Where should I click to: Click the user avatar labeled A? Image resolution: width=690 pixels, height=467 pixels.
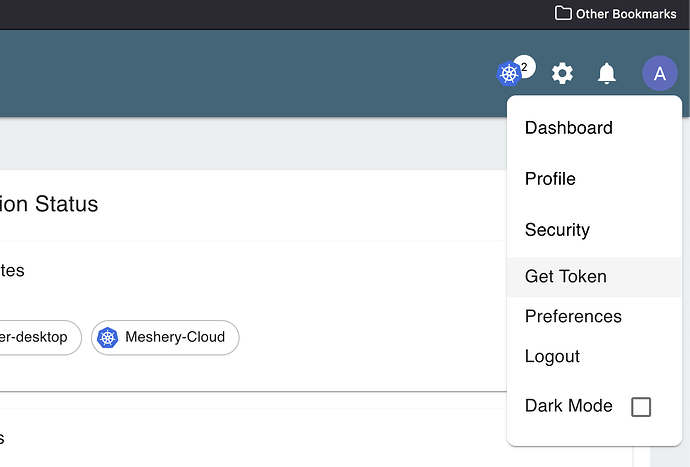coord(659,73)
